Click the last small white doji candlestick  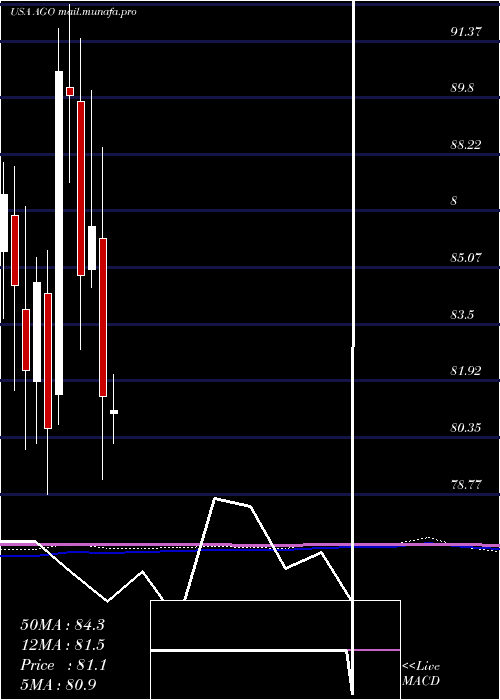click(x=114, y=412)
